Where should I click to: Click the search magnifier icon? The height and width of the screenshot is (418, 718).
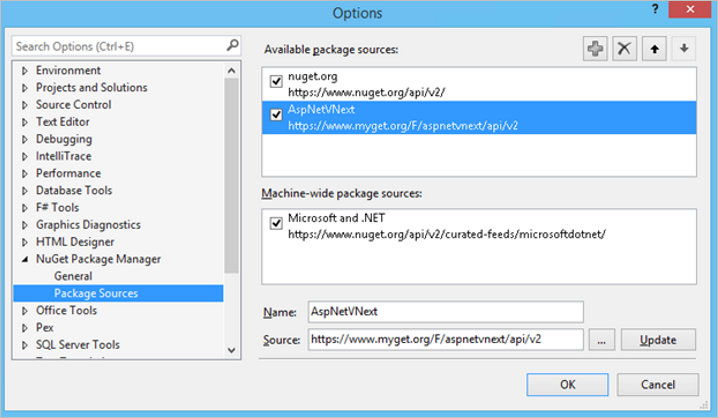click(x=232, y=45)
